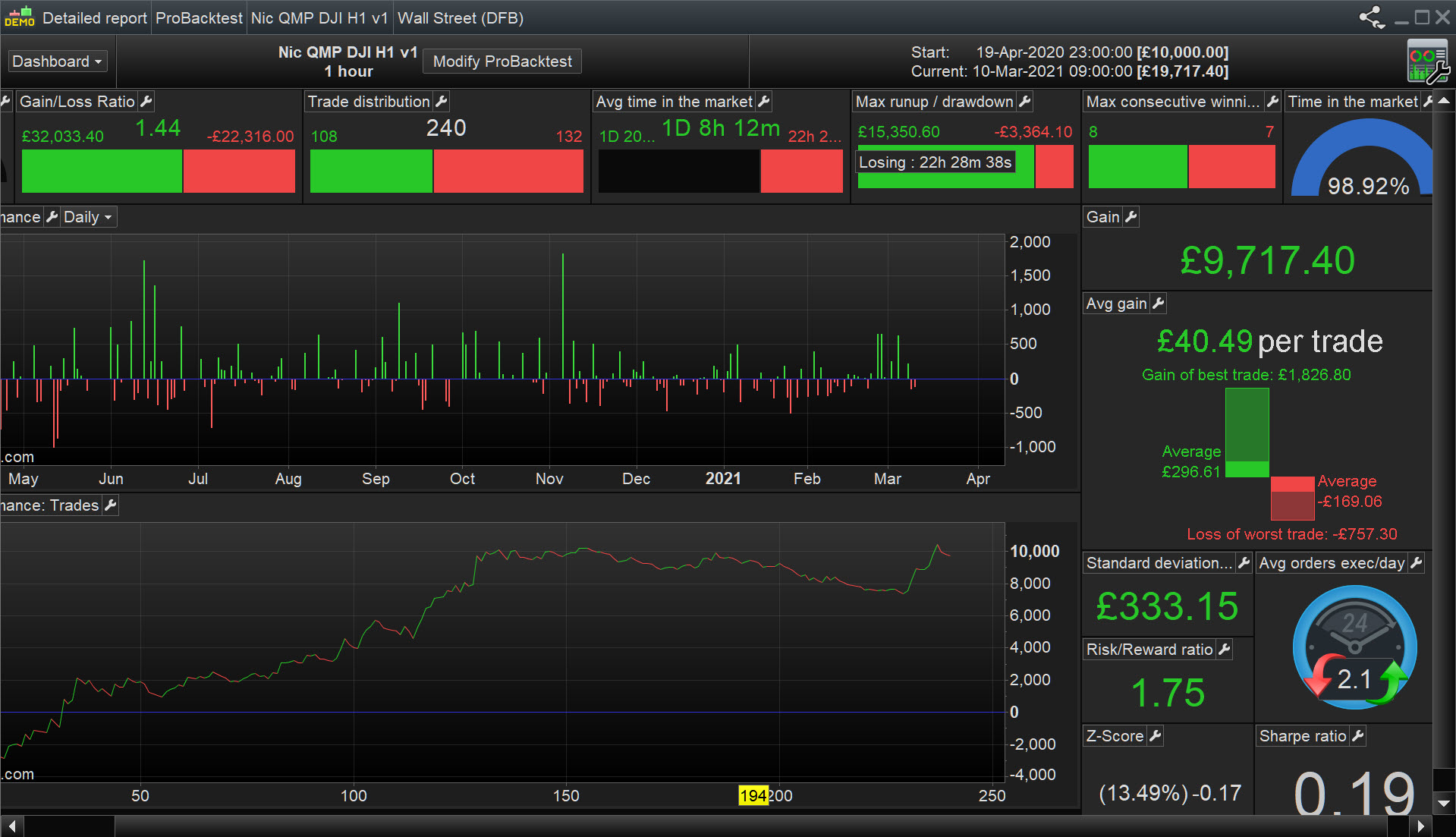Click the Sharpe ratio wrench icon
The height and width of the screenshot is (837, 1456).
(1358, 735)
